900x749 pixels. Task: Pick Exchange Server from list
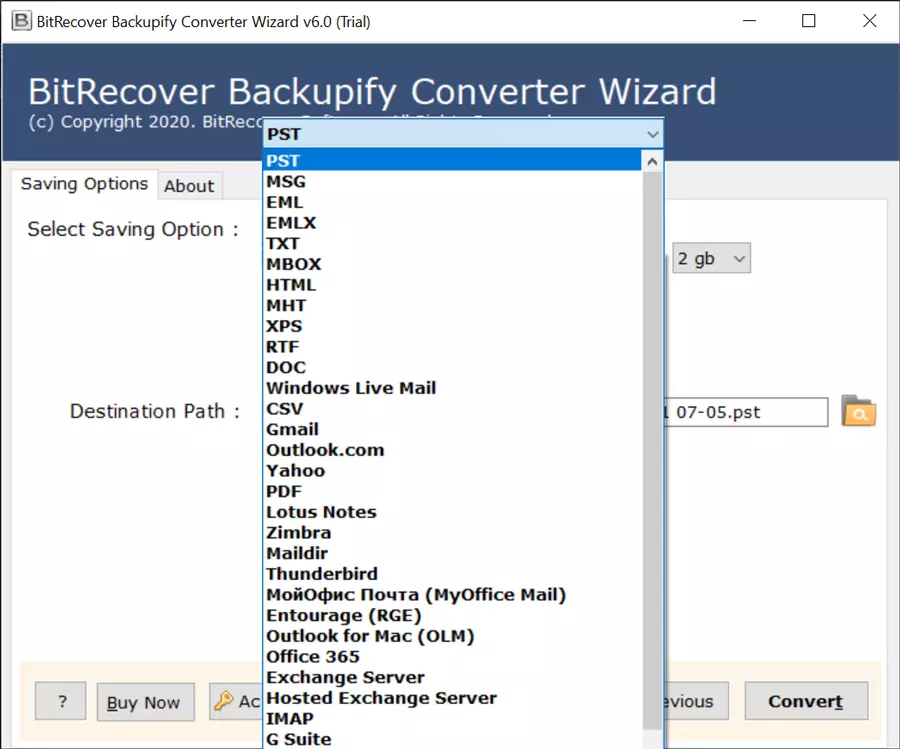[452, 677]
